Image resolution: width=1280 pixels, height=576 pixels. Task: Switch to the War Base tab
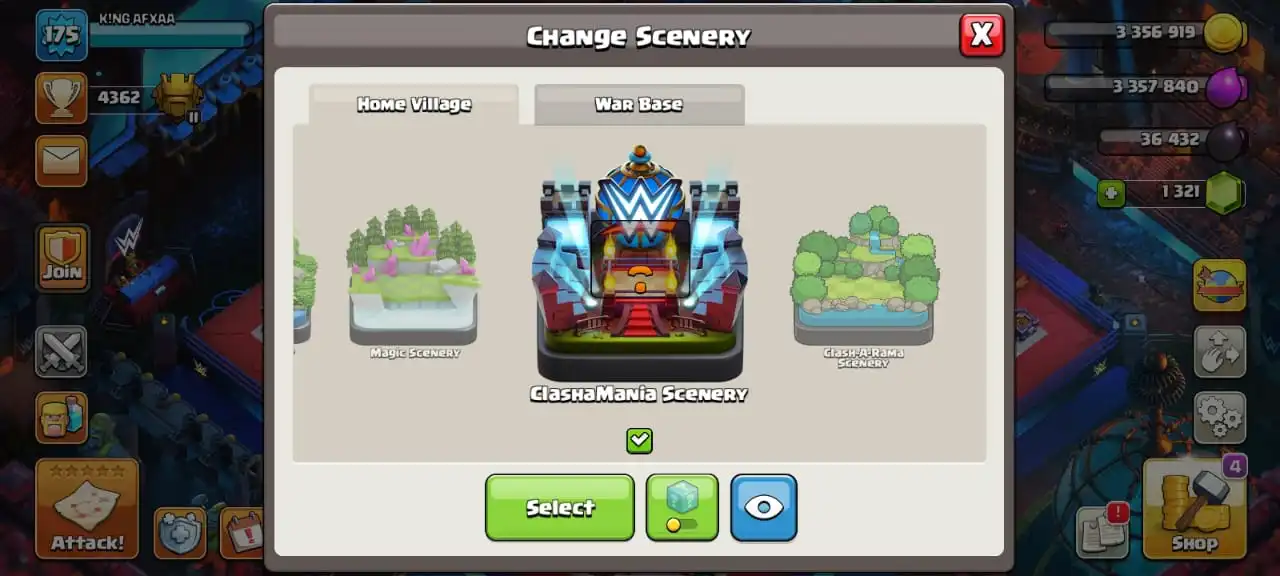tap(639, 105)
